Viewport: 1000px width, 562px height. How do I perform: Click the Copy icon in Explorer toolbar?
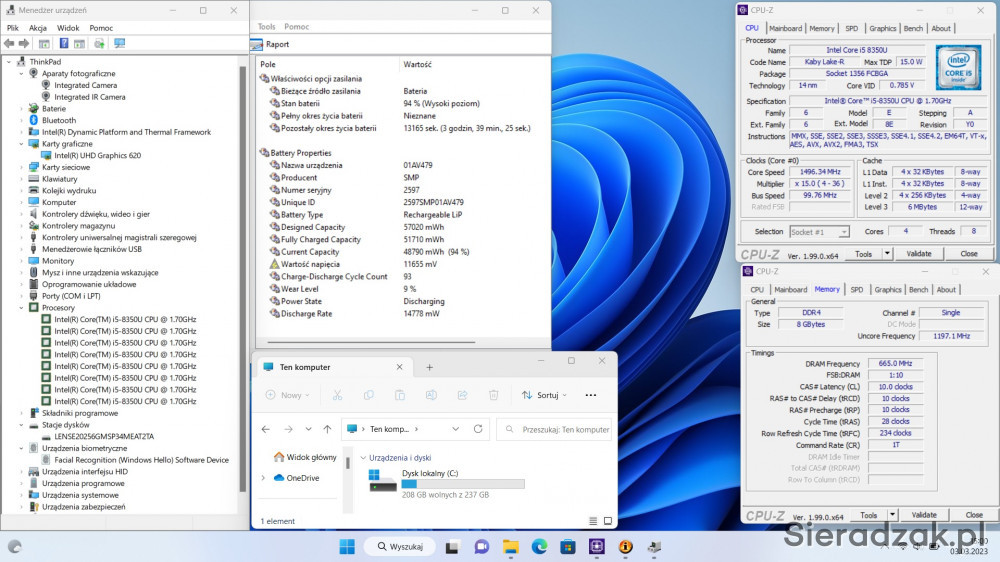(x=369, y=395)
